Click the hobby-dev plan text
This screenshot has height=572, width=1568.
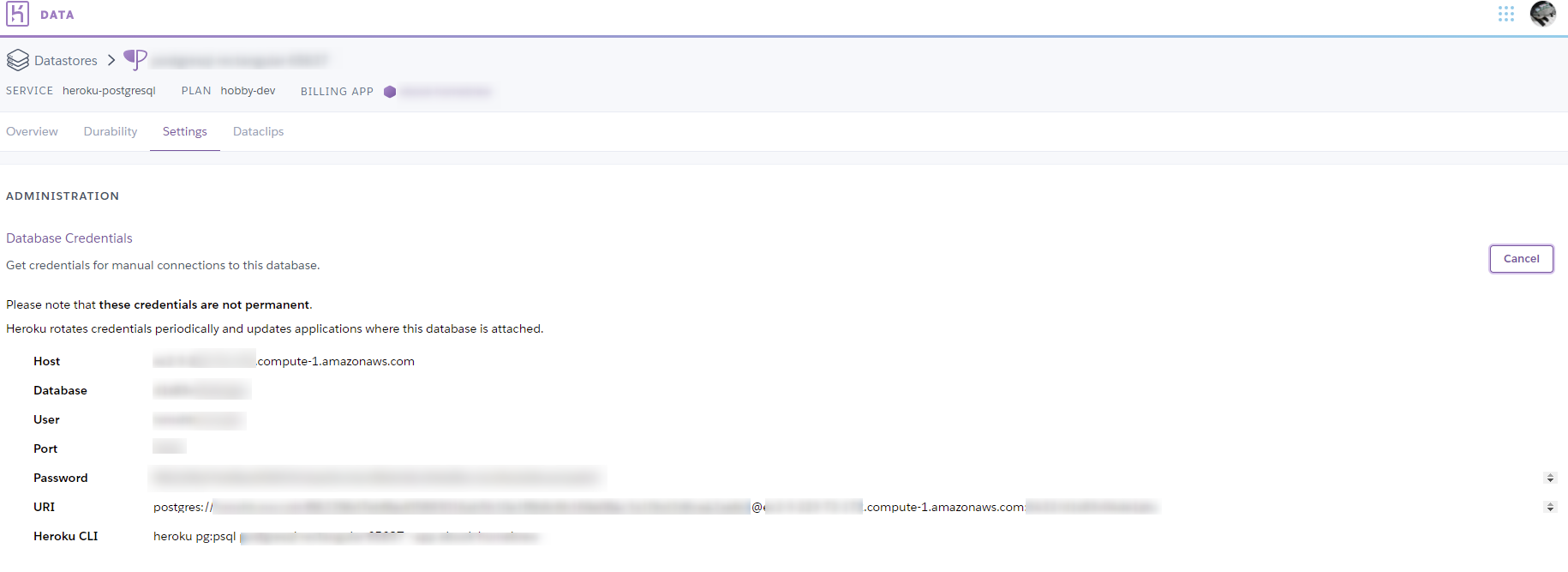[x=248, y=91]
